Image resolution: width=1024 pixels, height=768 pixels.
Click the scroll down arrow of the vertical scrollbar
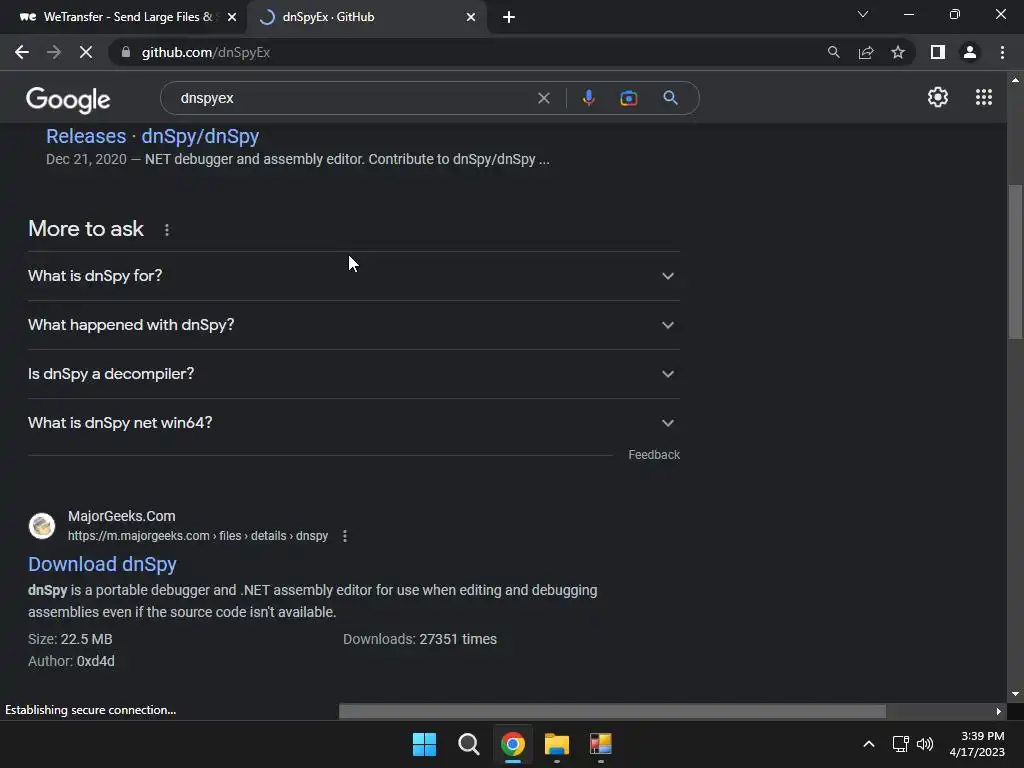(1016, 694)
